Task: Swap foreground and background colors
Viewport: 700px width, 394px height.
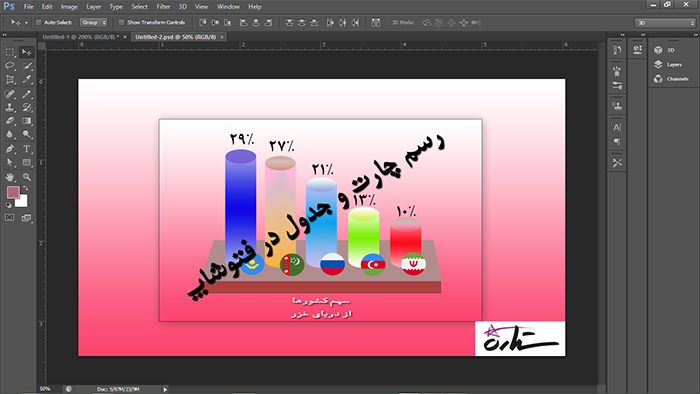Action: 25,188
